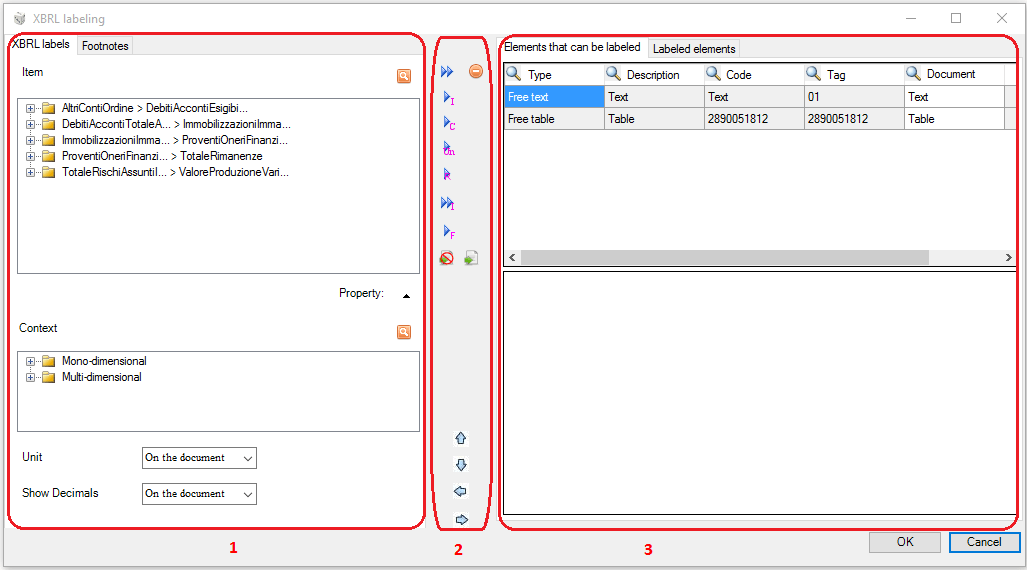Click the Cancel button

click(x=984, y=542)
